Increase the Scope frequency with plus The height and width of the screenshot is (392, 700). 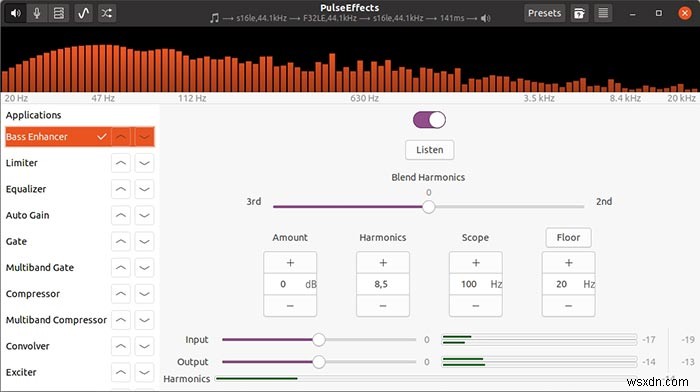476,263
